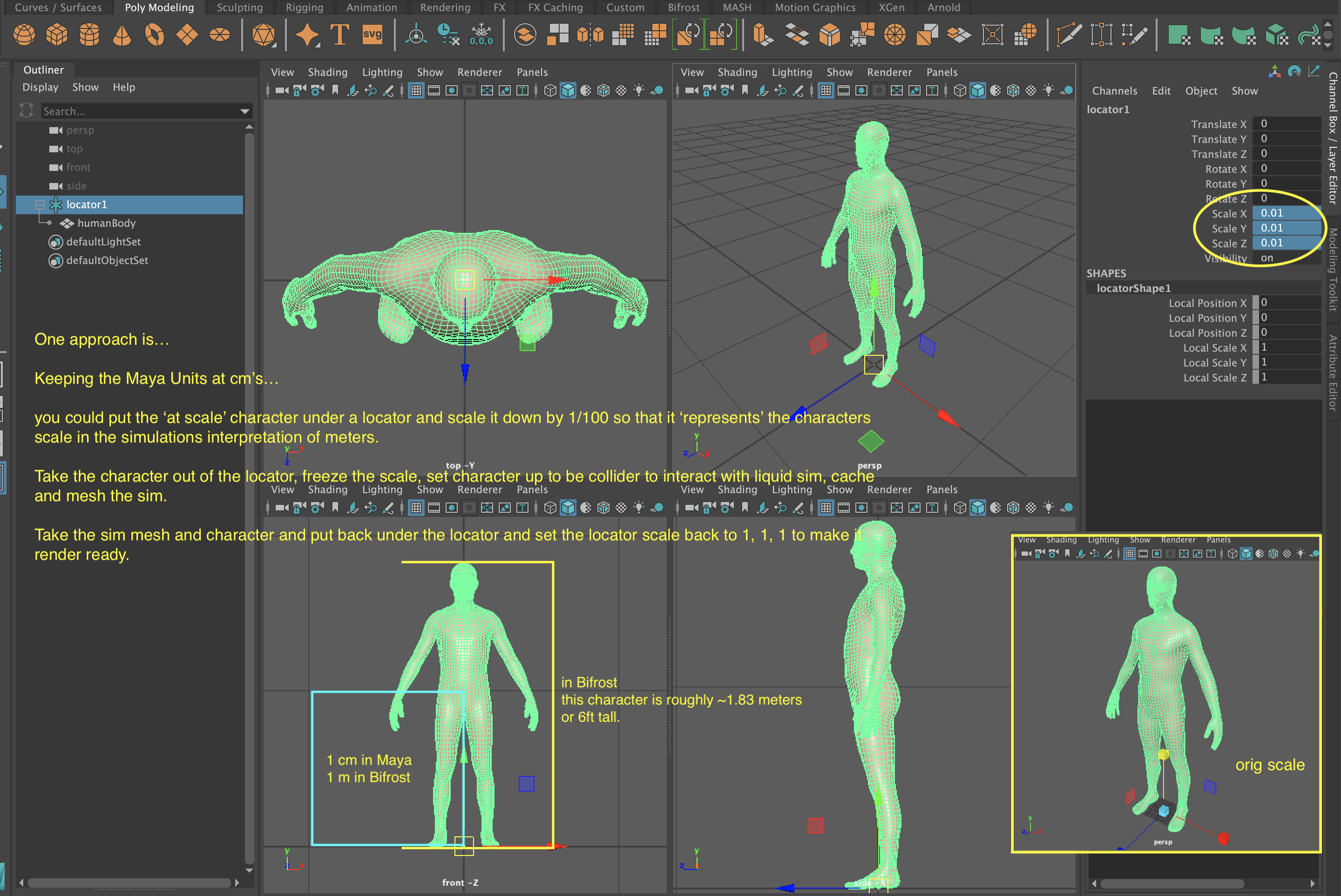Create a polygon cylinder from the shelf
Image resolution: width=1341 pixels, height=896 pixels.
[x=89, y=34]
